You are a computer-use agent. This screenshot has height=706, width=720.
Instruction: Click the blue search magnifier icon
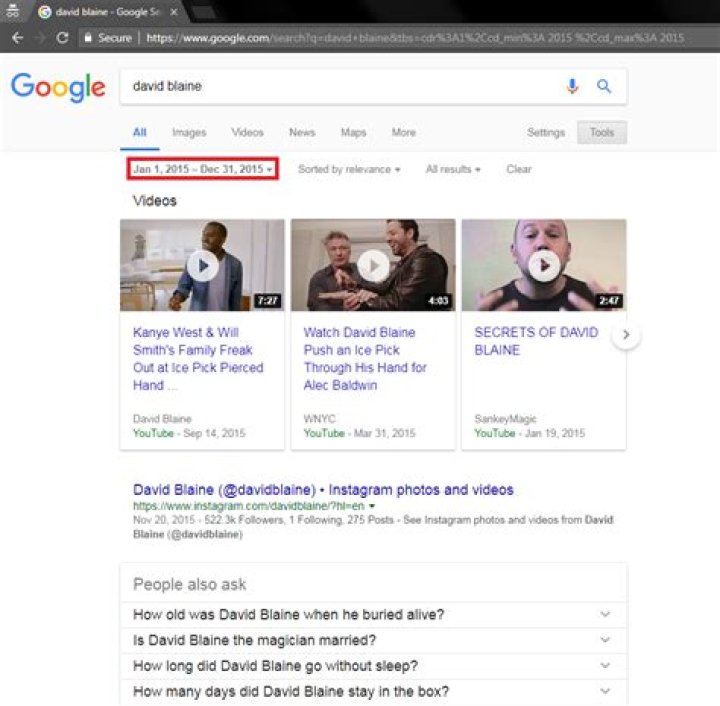tap(604, 87)
